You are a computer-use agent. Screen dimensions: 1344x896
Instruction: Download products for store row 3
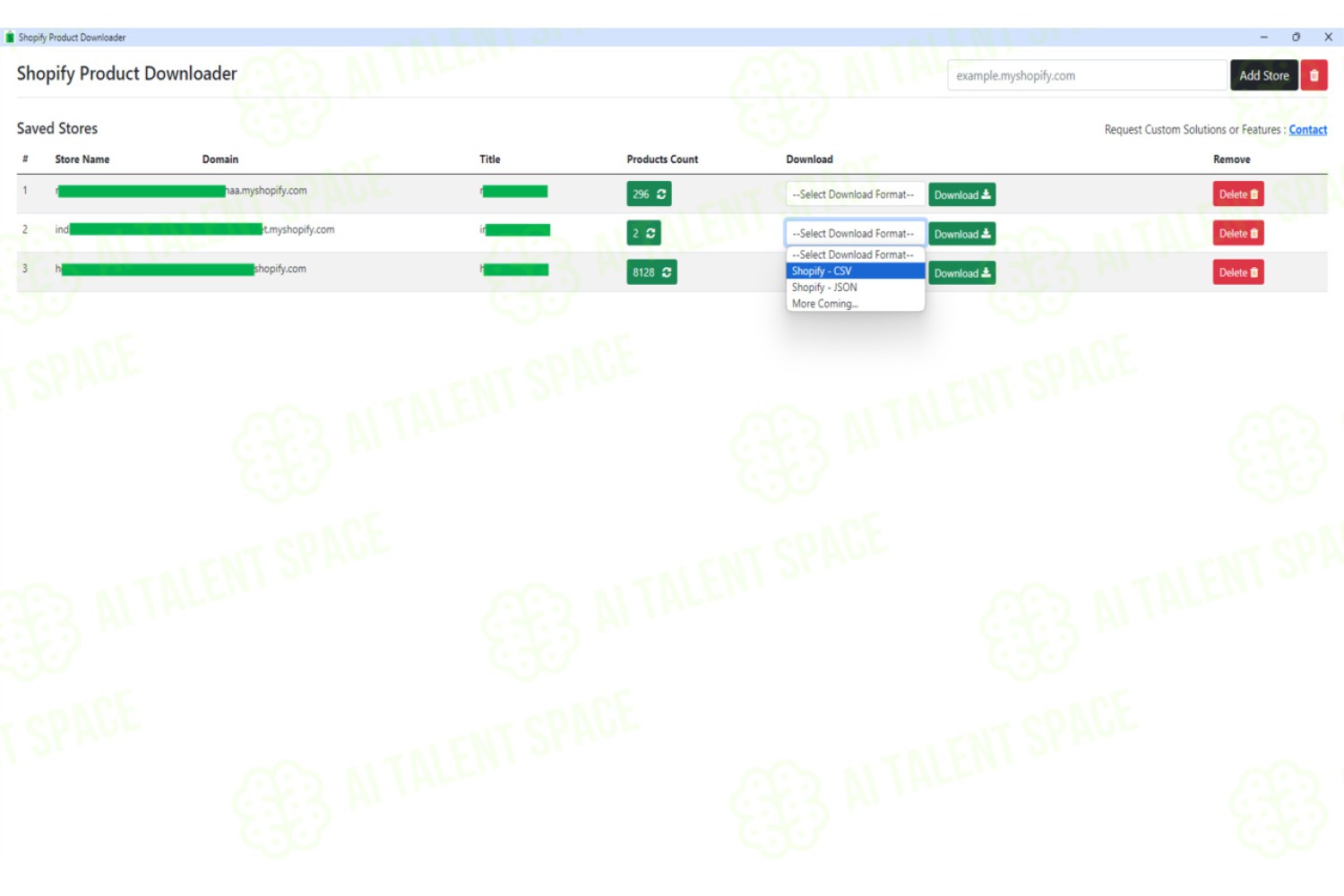(961, 273)
